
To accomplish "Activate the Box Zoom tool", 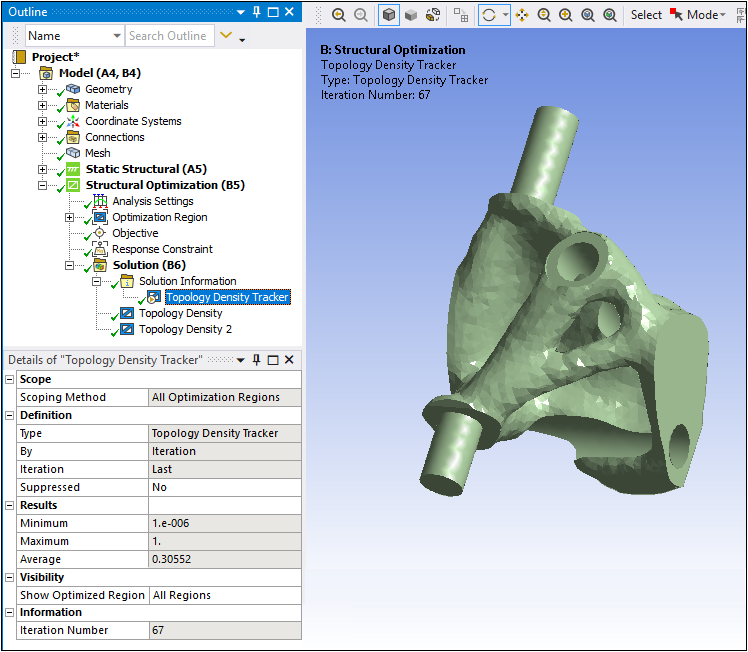I will 566,15.
